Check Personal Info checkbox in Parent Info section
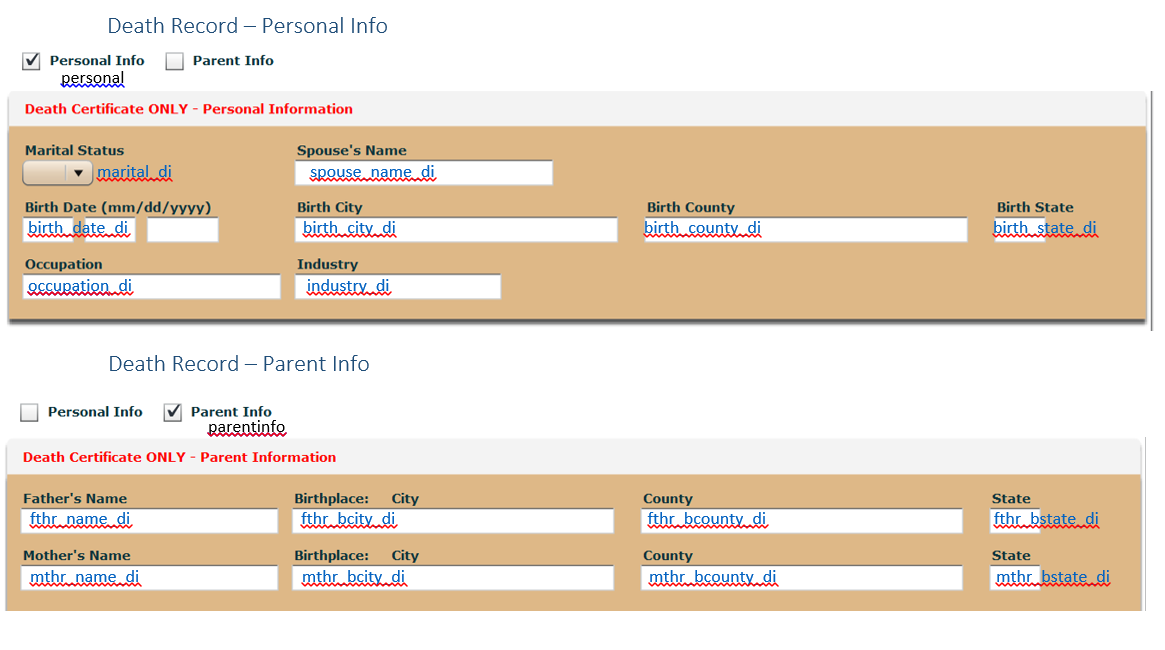Viewport: 1165px width, 650px height. tap(30, 412)
